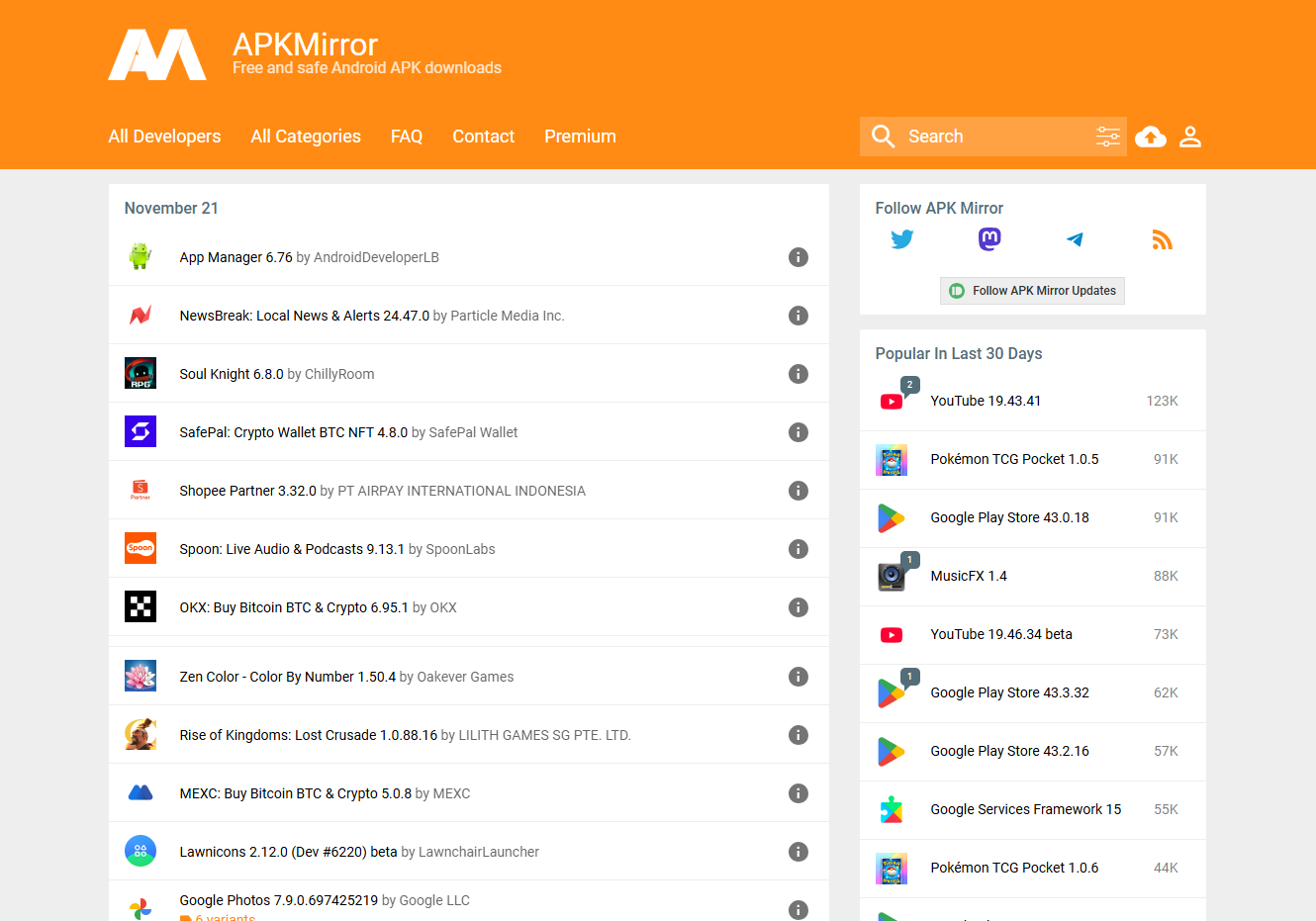The width and height of the screenshot is (1316, 921).
Task: Show info for SafePal Crypto Wallet
Action: coord(799,432)
